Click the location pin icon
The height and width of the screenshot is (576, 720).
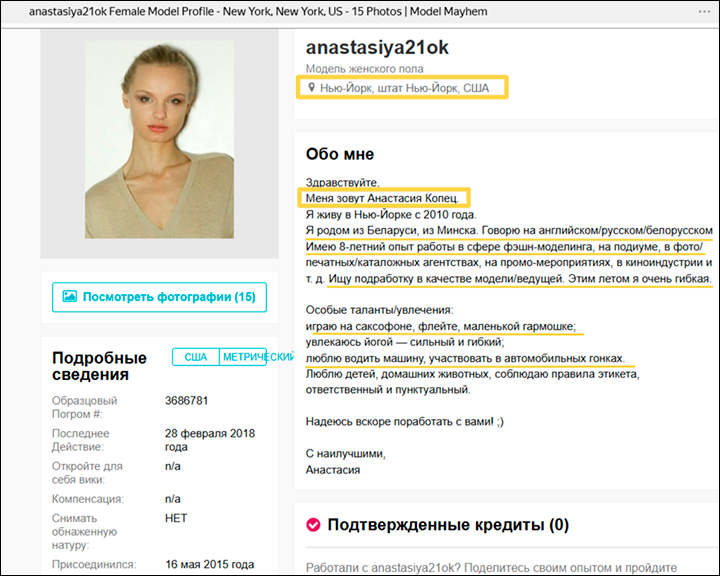(311, 87)
